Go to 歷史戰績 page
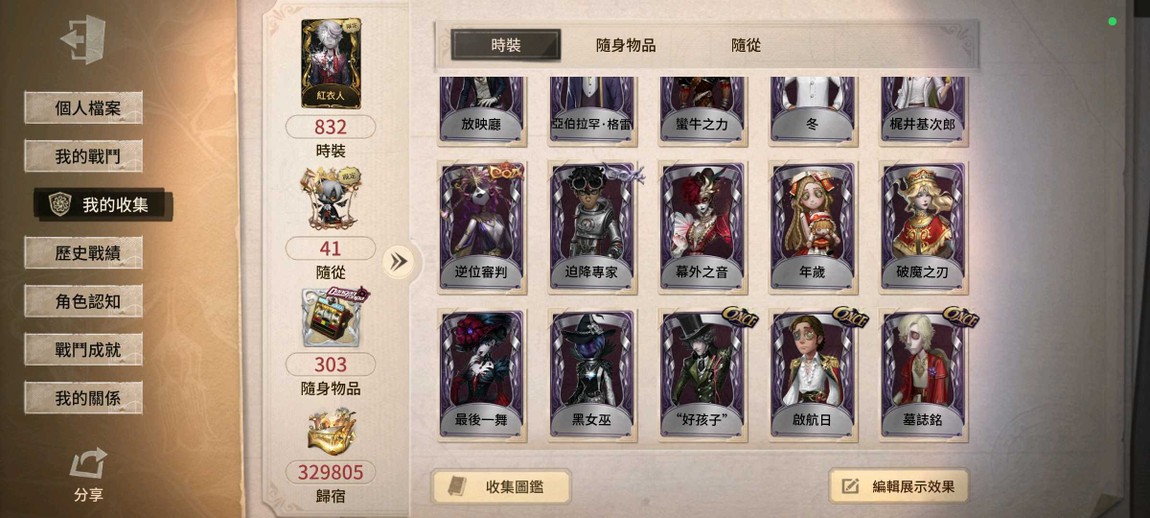1150x518 pixels. click(84, 253)
